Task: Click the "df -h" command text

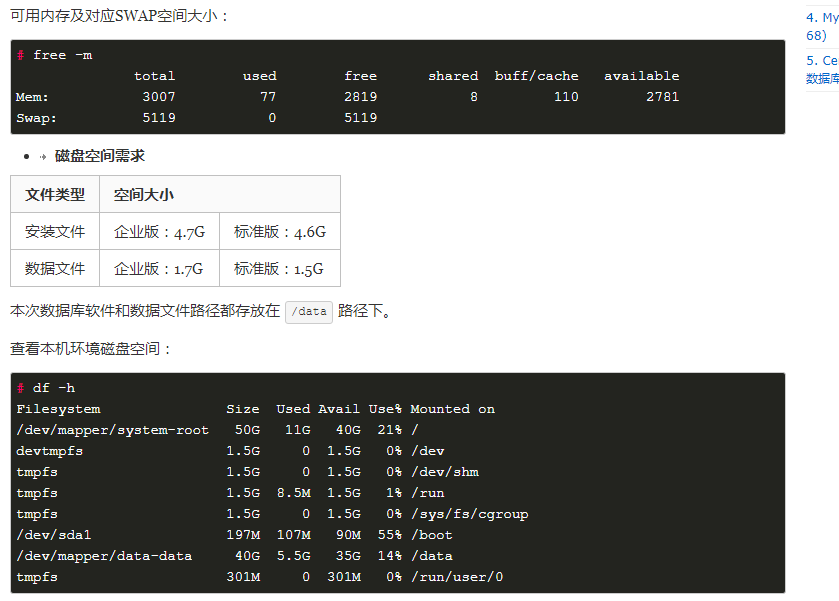Action: coord(54,388)
